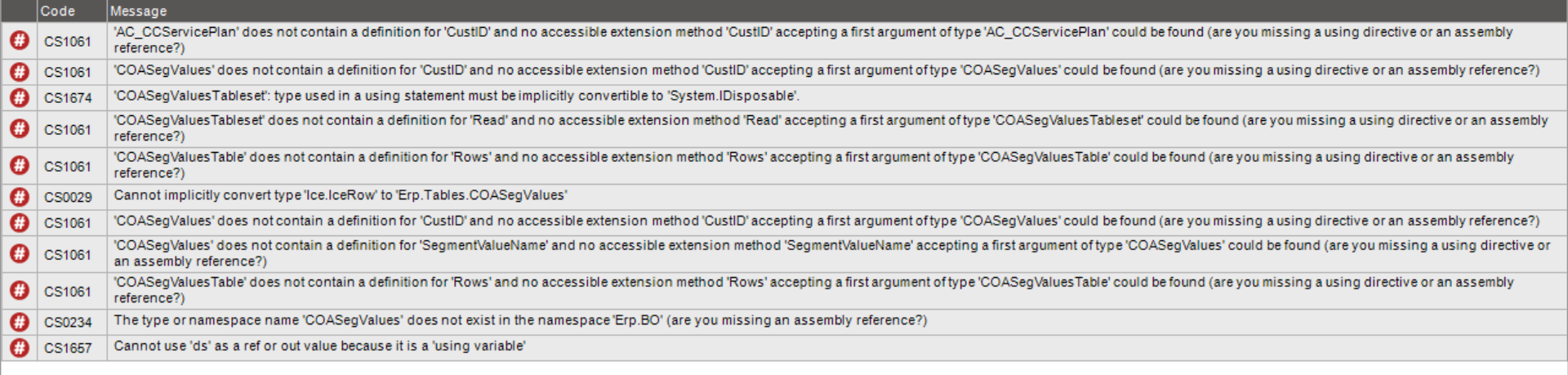The height and width of the screenshot is (375, 1568).
Task: Sort the list by the Code column header
Action: click(72, 11)
